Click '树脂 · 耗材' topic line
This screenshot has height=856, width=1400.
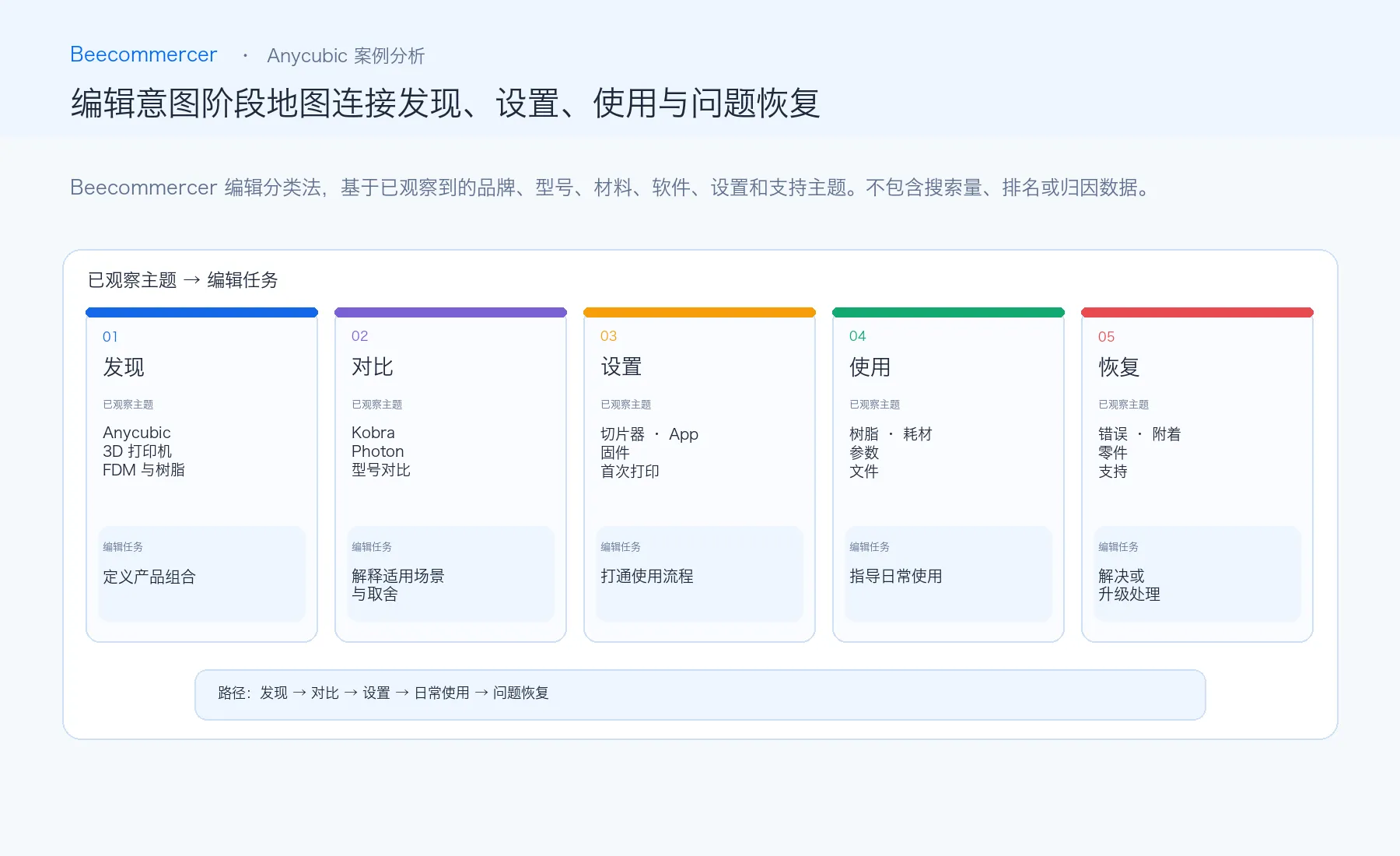point(891,434)
